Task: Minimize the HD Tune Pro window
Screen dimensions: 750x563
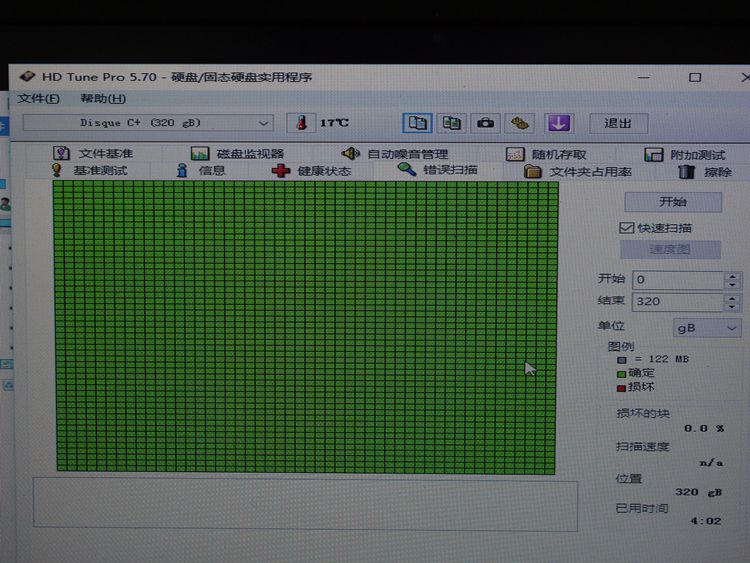Action: coord(644,77)
